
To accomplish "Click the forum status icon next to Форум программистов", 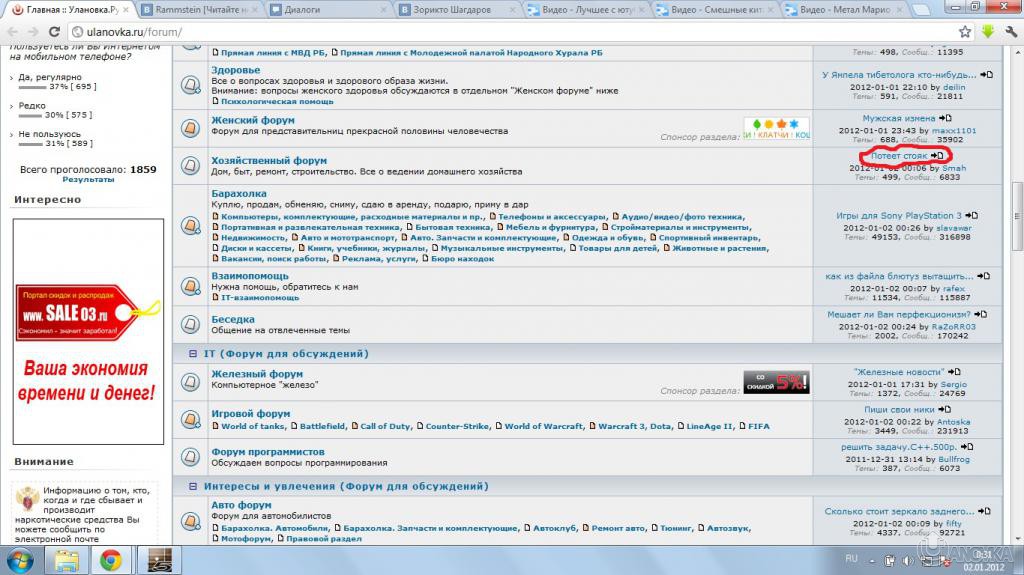I will coord(190,456).
